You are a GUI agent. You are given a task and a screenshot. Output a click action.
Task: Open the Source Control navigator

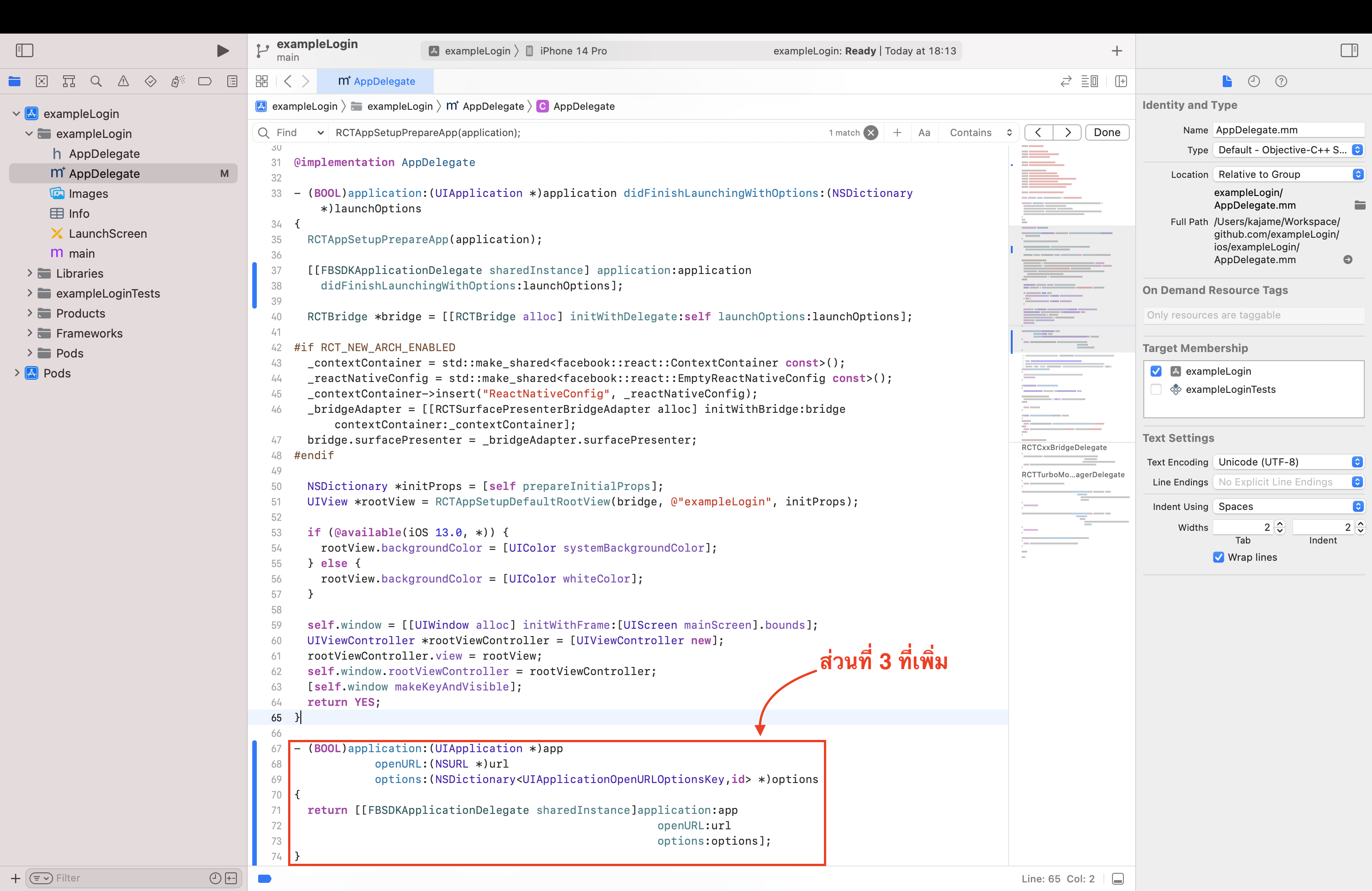point(41,81)
